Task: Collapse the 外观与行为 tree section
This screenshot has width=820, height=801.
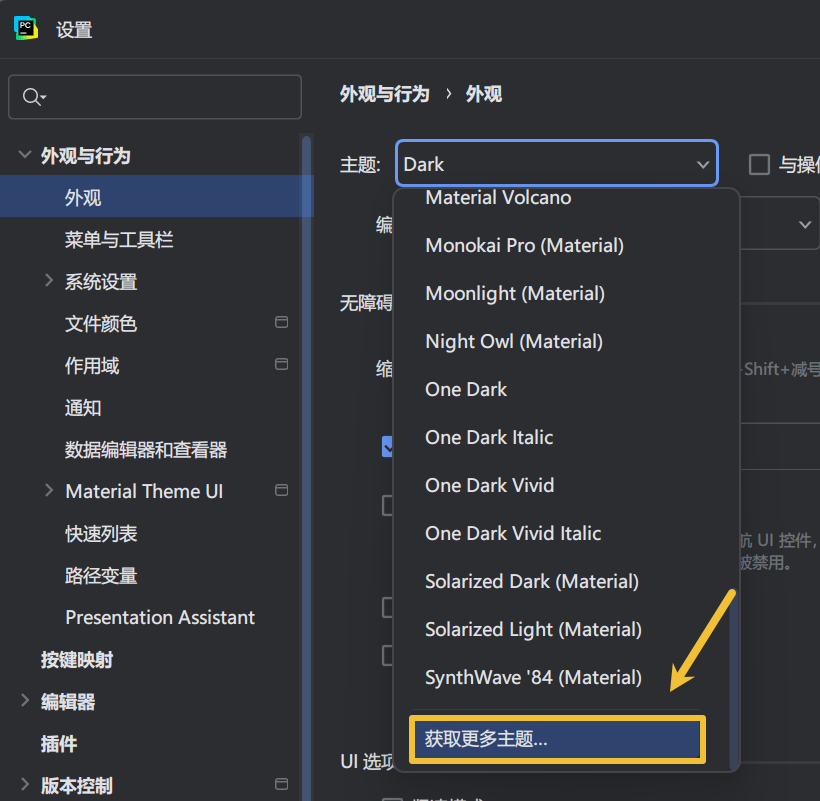Action: tap(25, 155)
